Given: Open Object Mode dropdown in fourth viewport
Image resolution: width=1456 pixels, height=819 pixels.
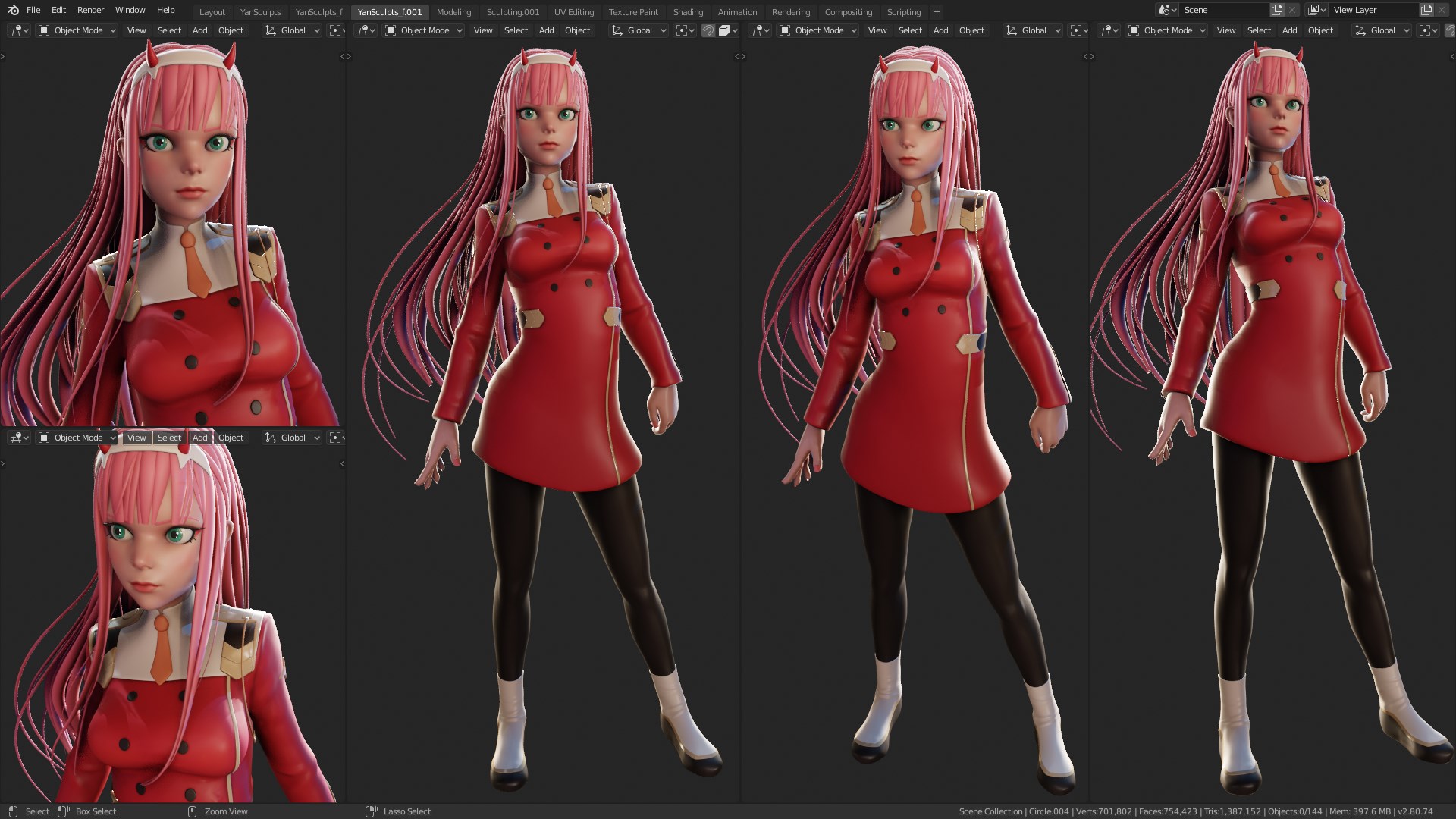Looking at the screenshot, I should [x=1167, y=30].
